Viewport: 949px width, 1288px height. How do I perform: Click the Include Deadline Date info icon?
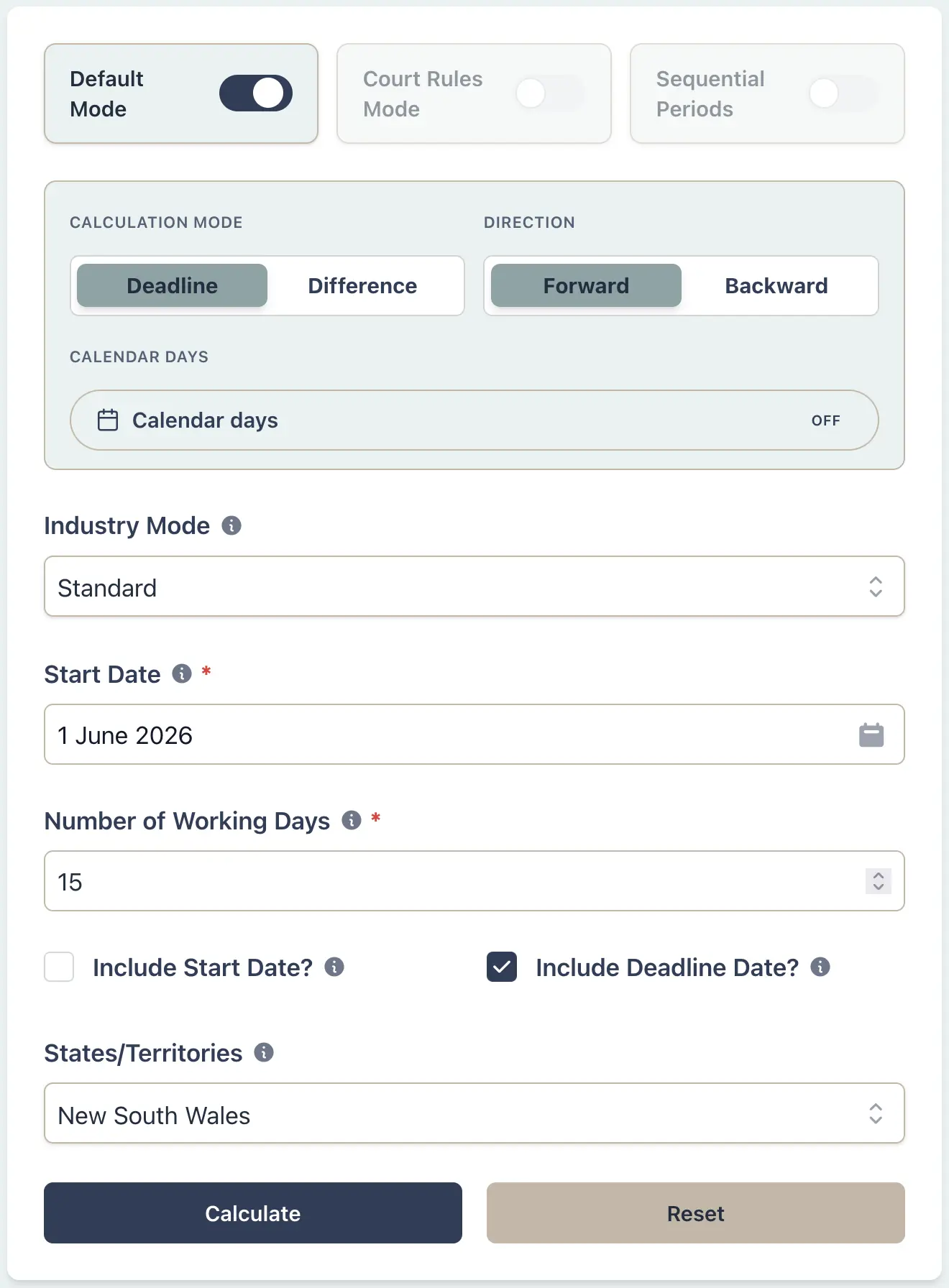point(820,967)
